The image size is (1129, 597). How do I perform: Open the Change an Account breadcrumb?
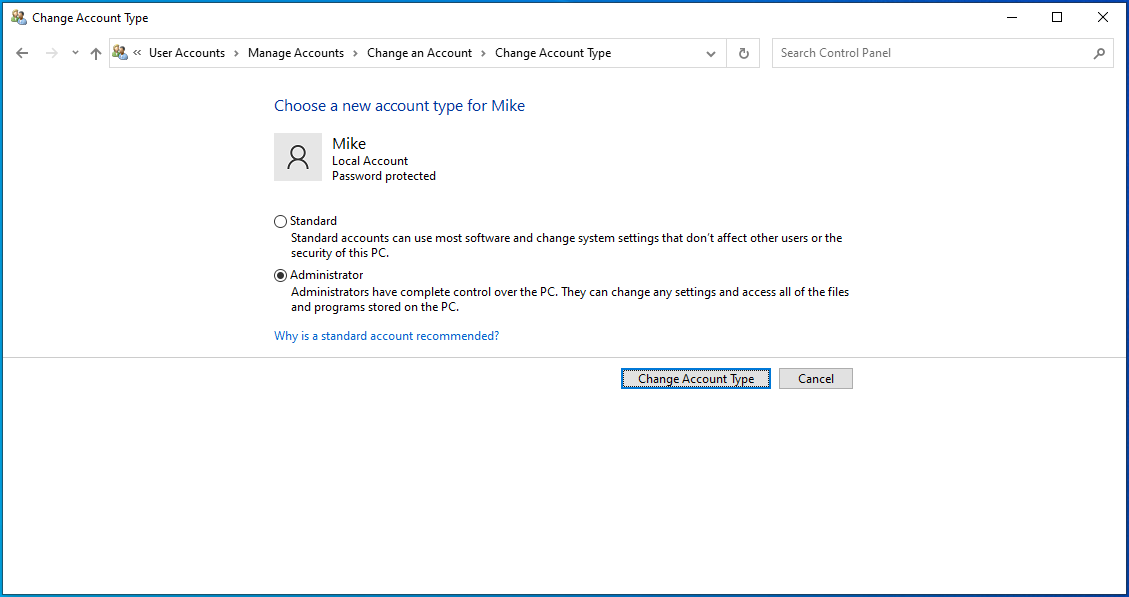419,53
